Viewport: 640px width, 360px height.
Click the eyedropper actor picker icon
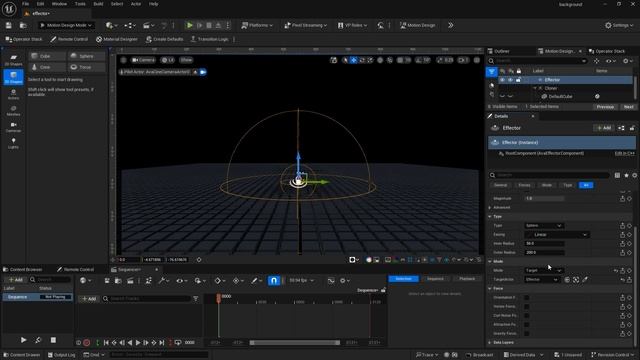click(585, 280)
